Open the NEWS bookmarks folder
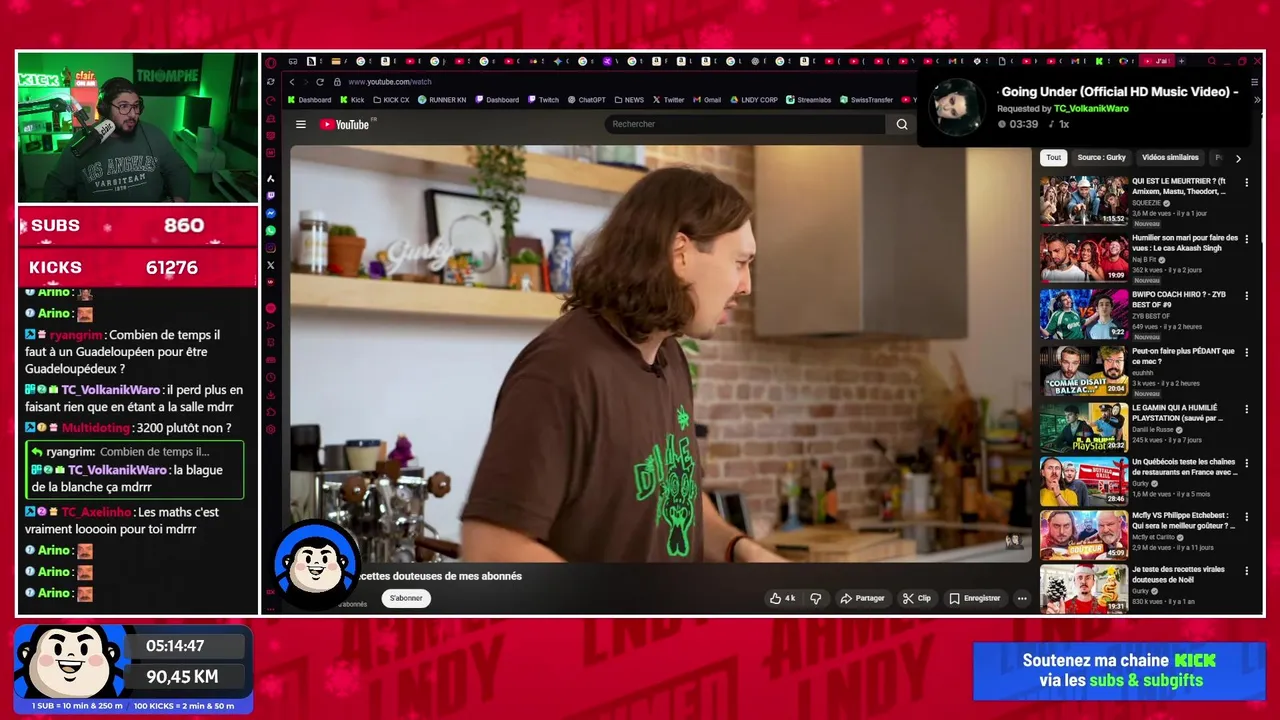The width and height of the screenshot is (1280, 720). coord(629,100)
